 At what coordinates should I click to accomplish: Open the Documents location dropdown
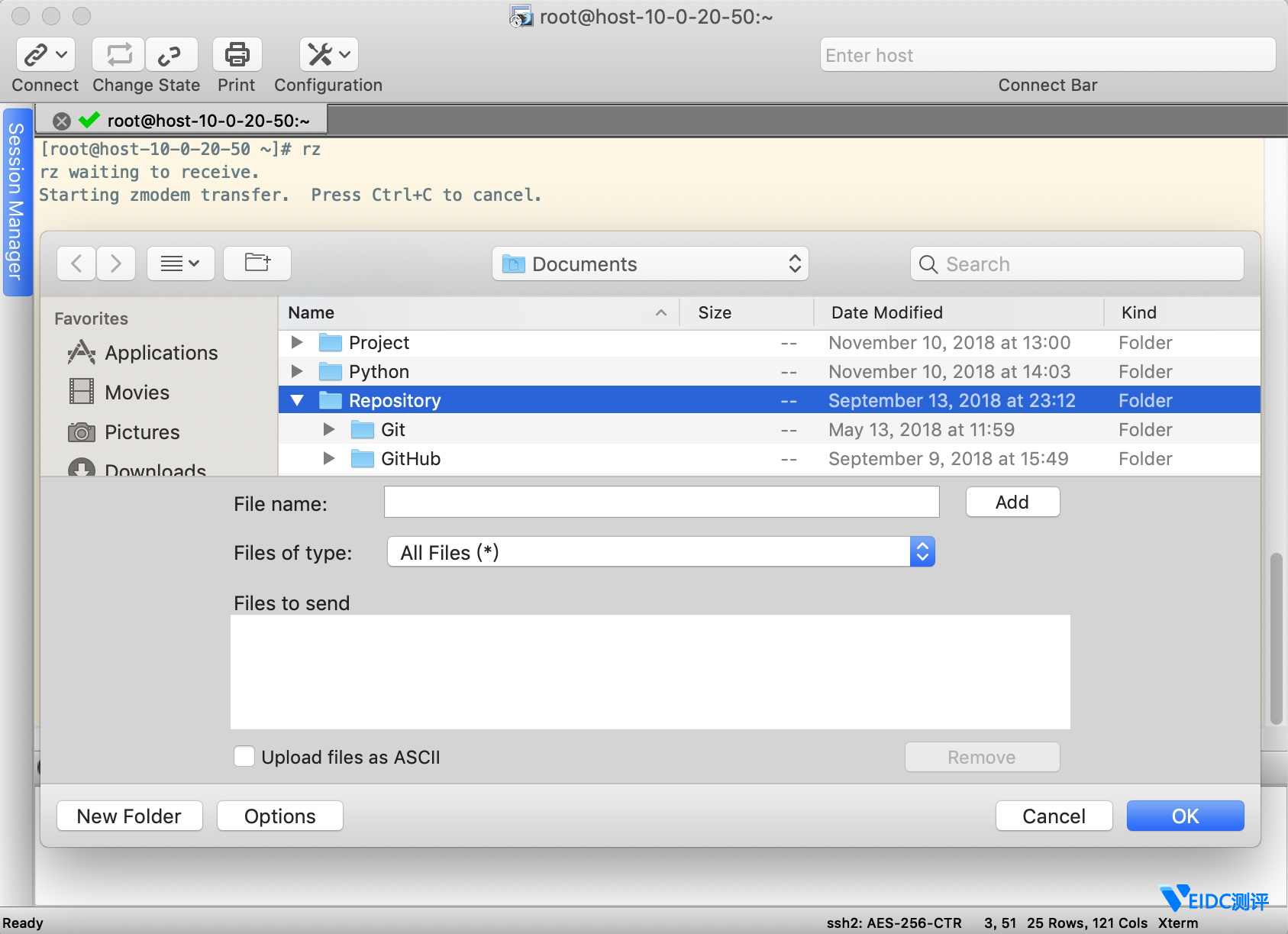click(x=650, y=264)
